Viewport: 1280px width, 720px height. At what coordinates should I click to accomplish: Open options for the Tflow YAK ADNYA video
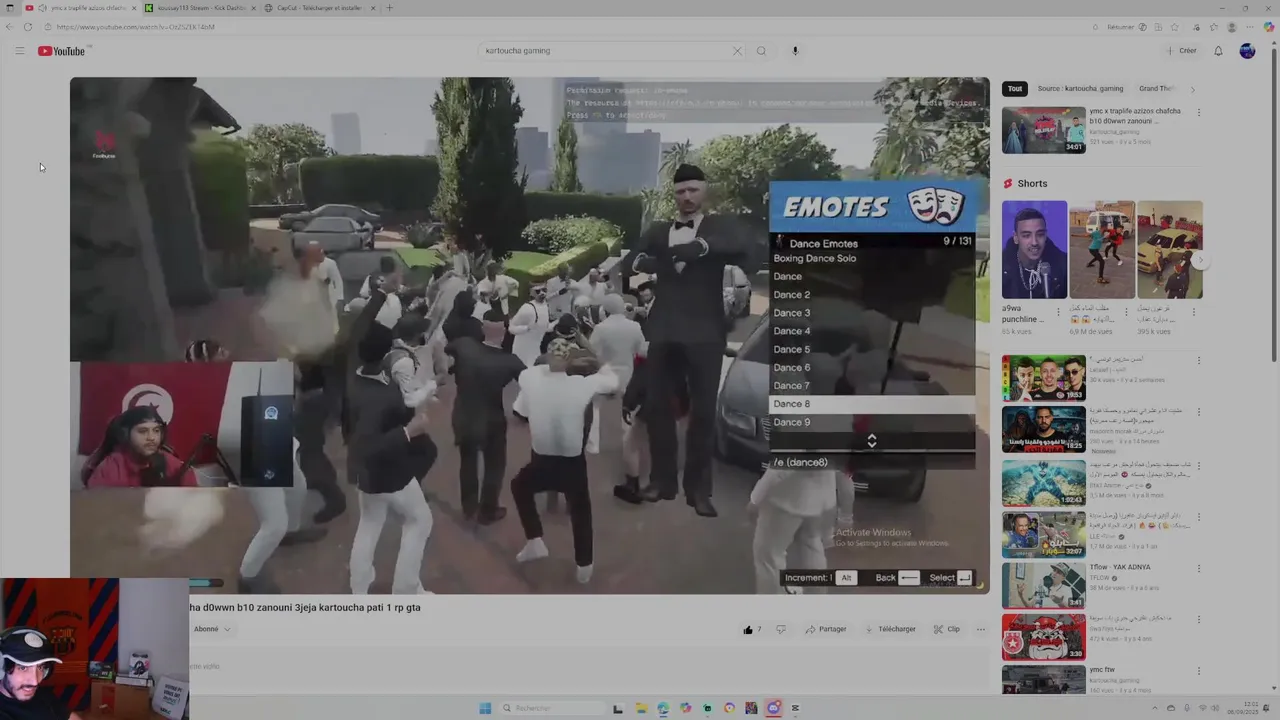[x=1198, y=570]
